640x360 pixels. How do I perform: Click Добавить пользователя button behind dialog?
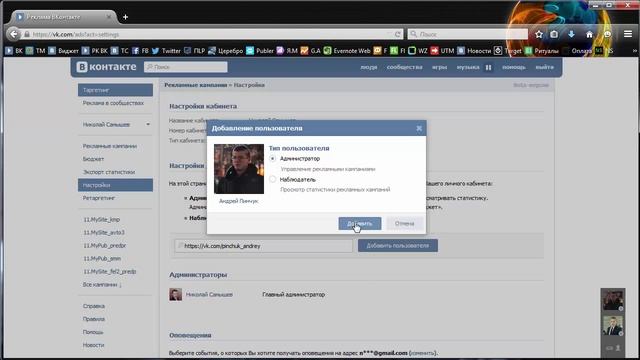click(398, 245)
